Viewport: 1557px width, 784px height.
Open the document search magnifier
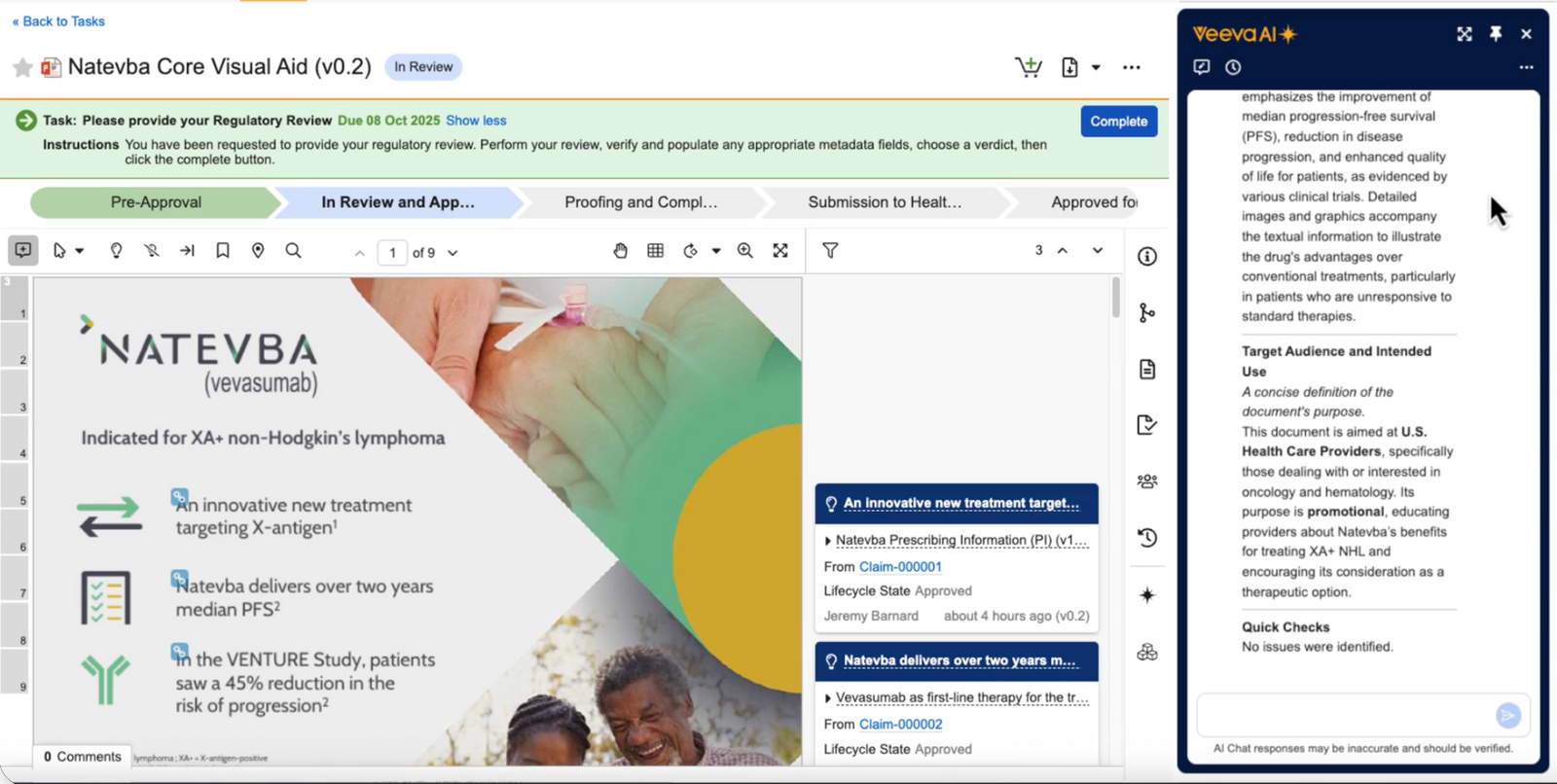coord(293,251)
